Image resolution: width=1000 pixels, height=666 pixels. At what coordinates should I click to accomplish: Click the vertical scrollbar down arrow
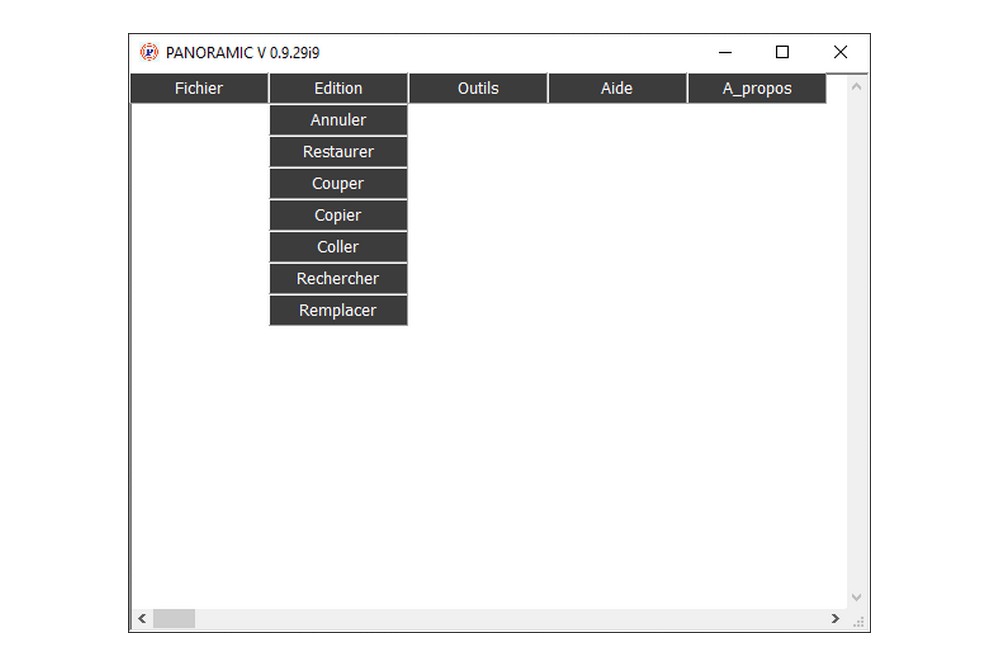(857, 597)
